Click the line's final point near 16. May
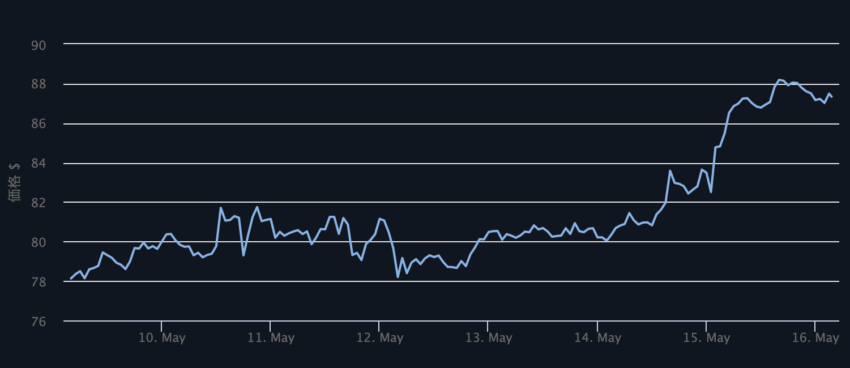The image size is (850, 368). click(x=832, y=97)
